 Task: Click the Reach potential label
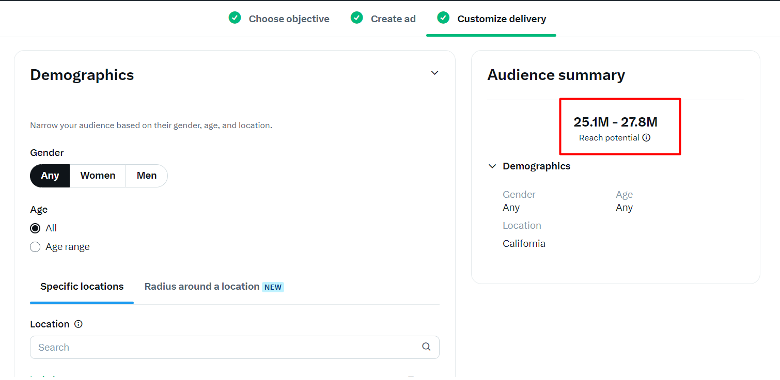coord(609,138)
